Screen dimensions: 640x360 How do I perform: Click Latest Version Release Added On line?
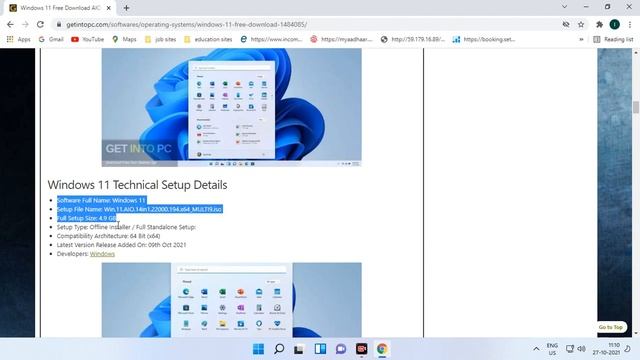pos(121,245)
